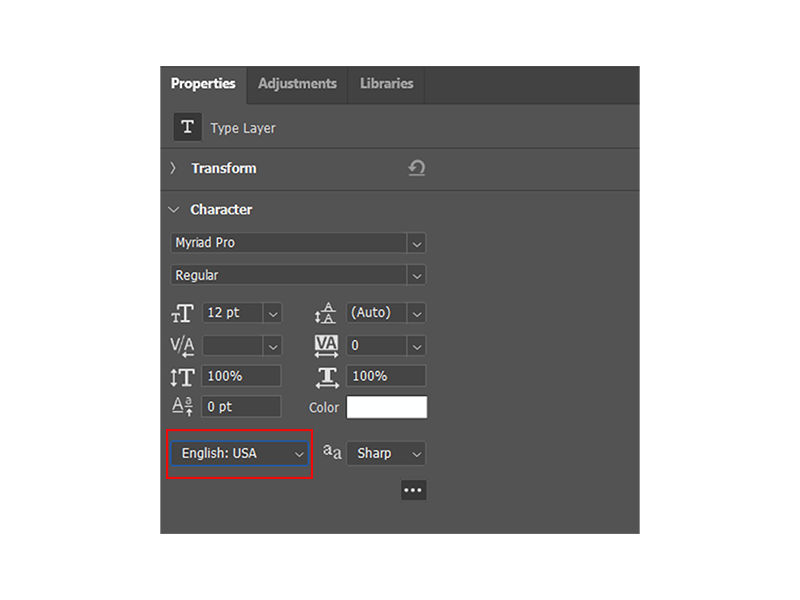Collapse the Character section
The height and width of the screenshot is (600, 800).
[x=173, y=210]
